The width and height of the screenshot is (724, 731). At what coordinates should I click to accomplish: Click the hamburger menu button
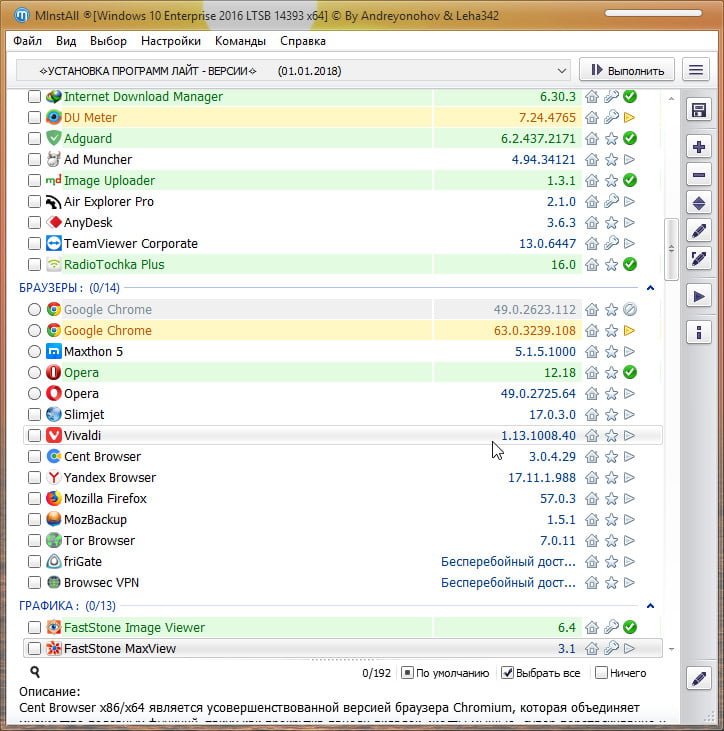(x=696, y=71)
